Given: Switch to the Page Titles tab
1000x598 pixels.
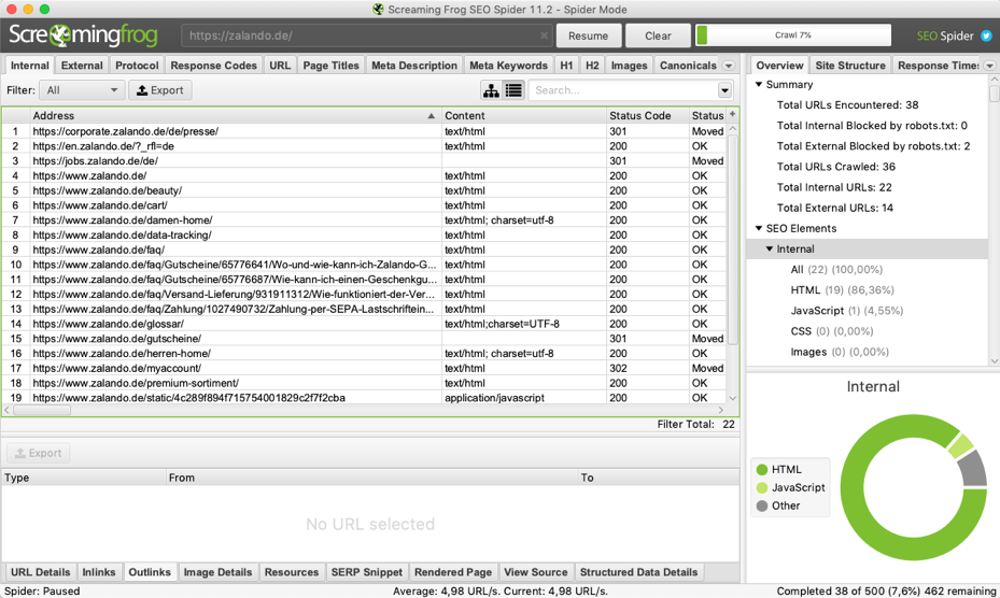Looking at the screenshot, I should point(331,66).
